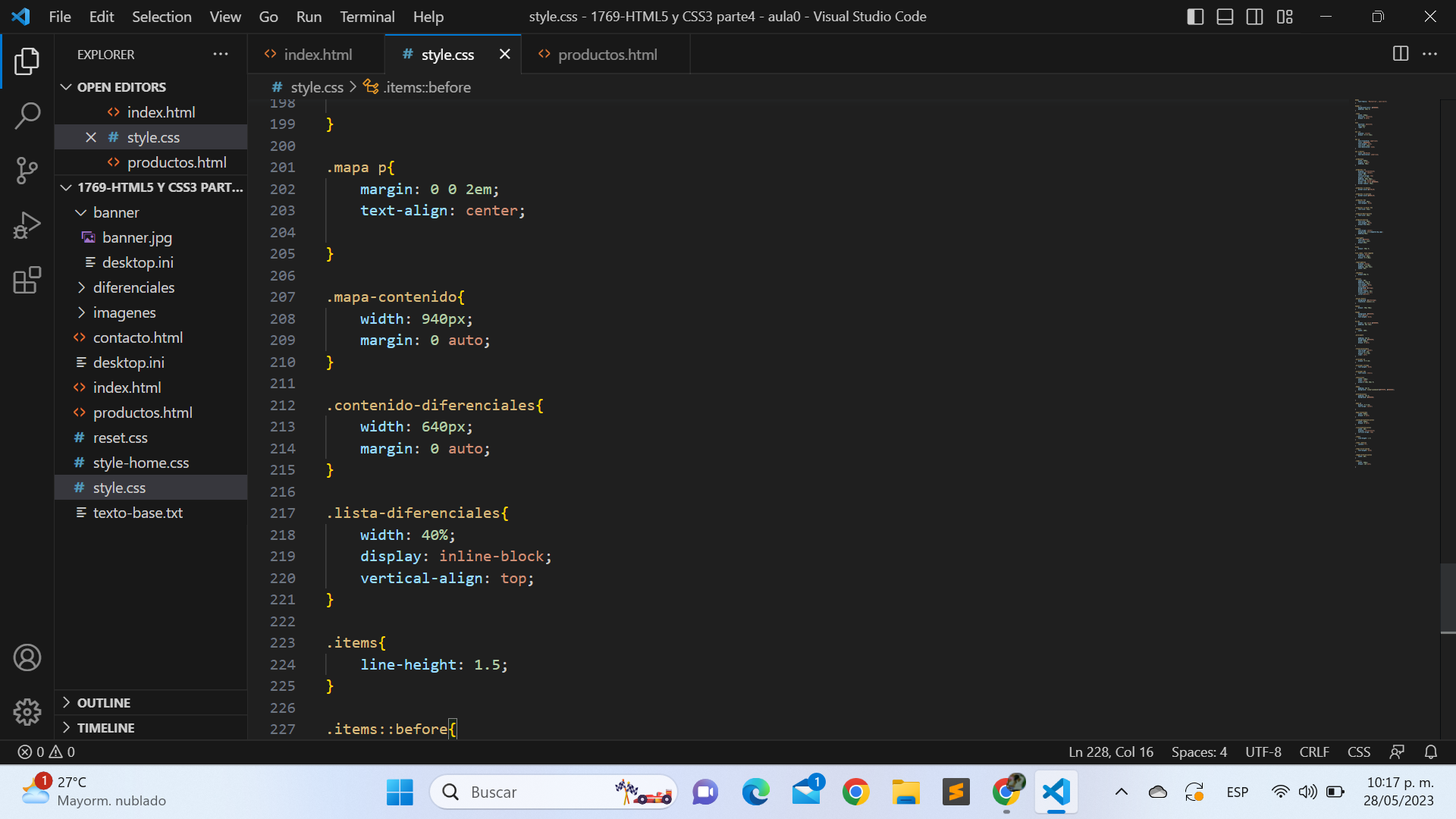Open Google Chrome from taskbar
1456x819 pixels.
tap(855, 792)
